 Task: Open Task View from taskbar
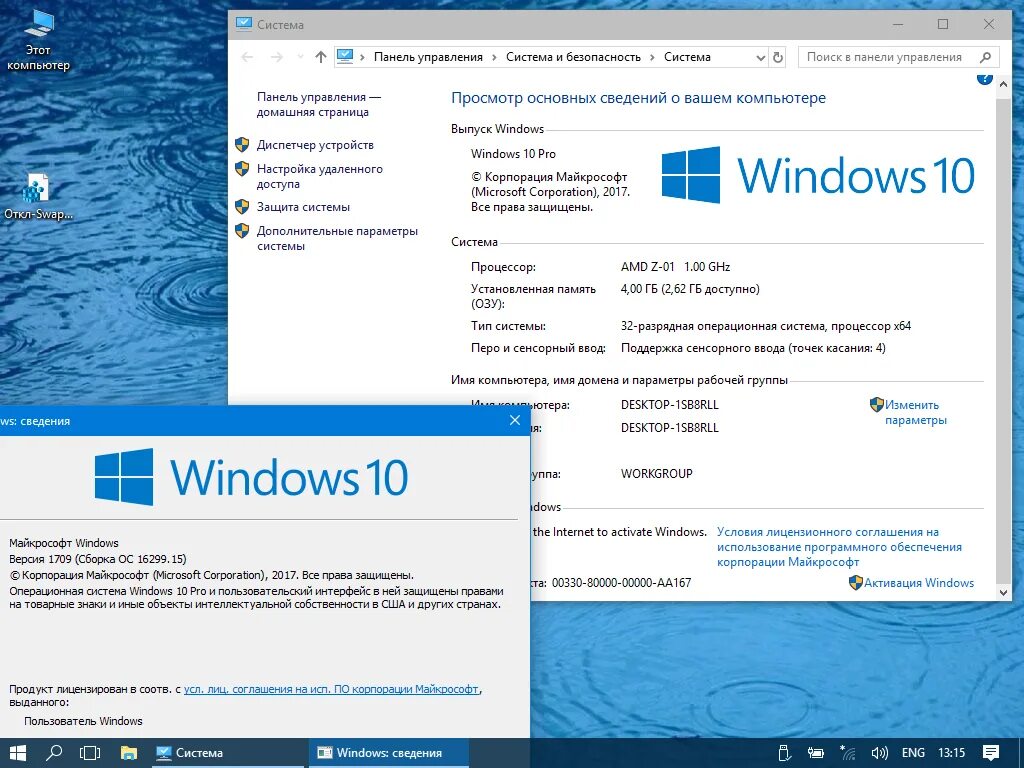tap(90, 753)
